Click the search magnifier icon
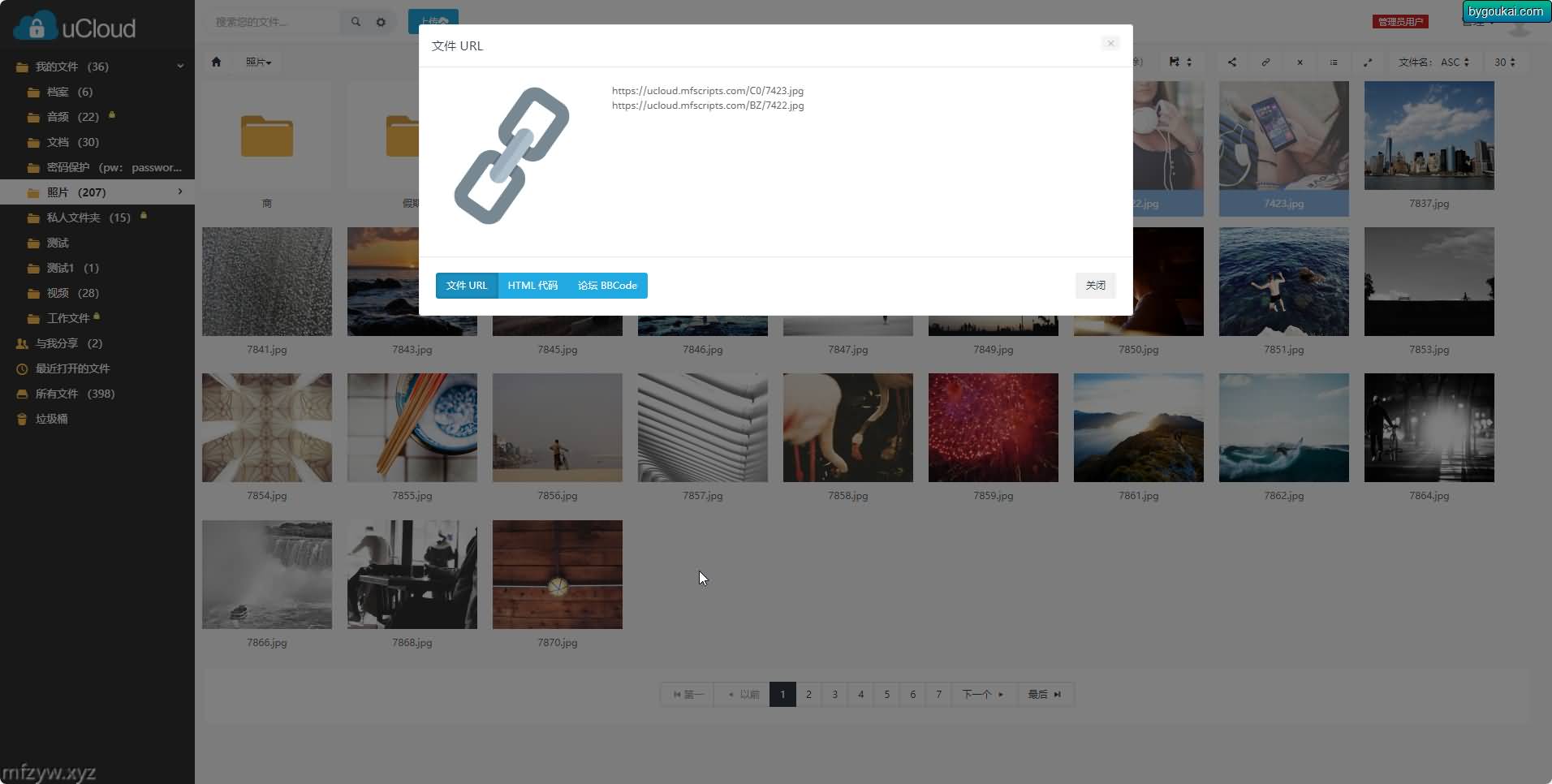The width and height of the screenshot is (1552, 784). point(356,22)
